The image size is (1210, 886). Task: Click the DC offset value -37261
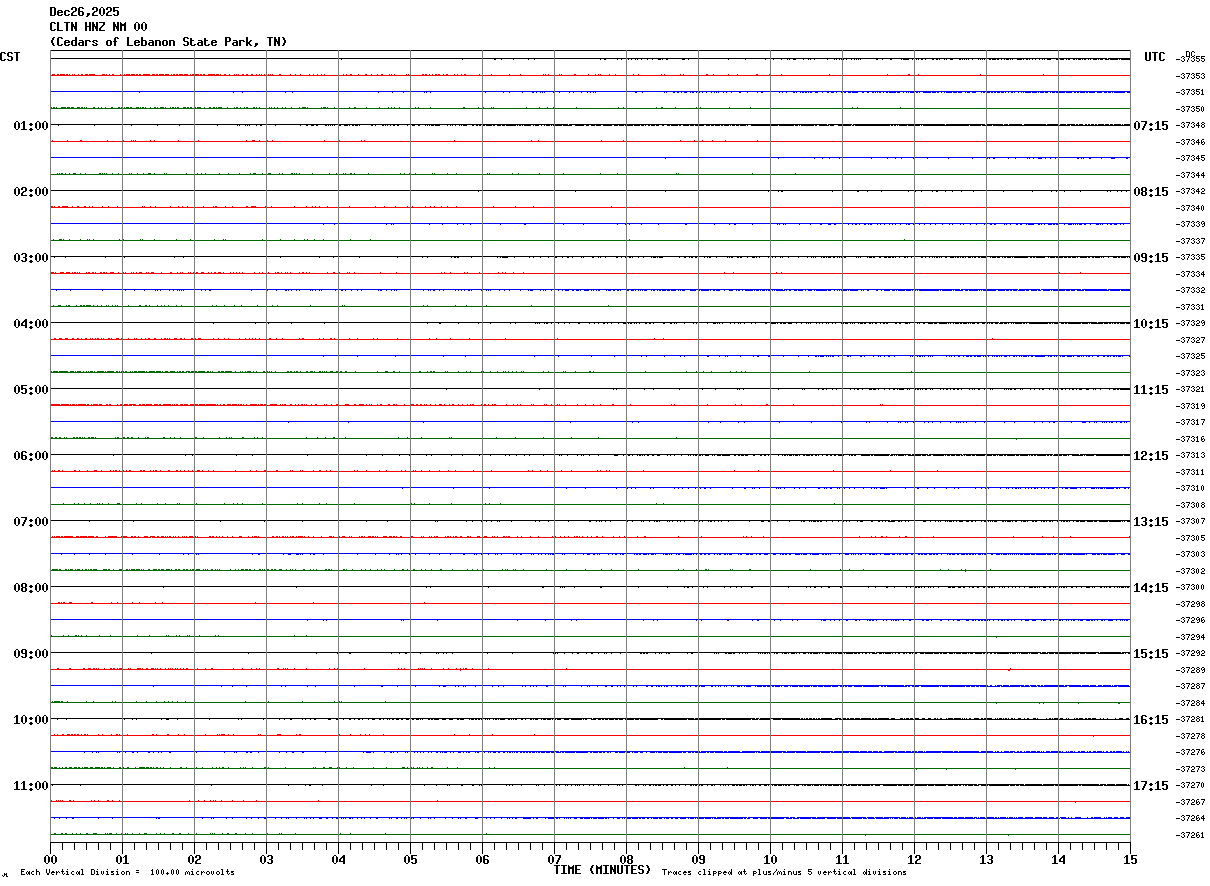pyautogui.click(x=1190, y=835)
